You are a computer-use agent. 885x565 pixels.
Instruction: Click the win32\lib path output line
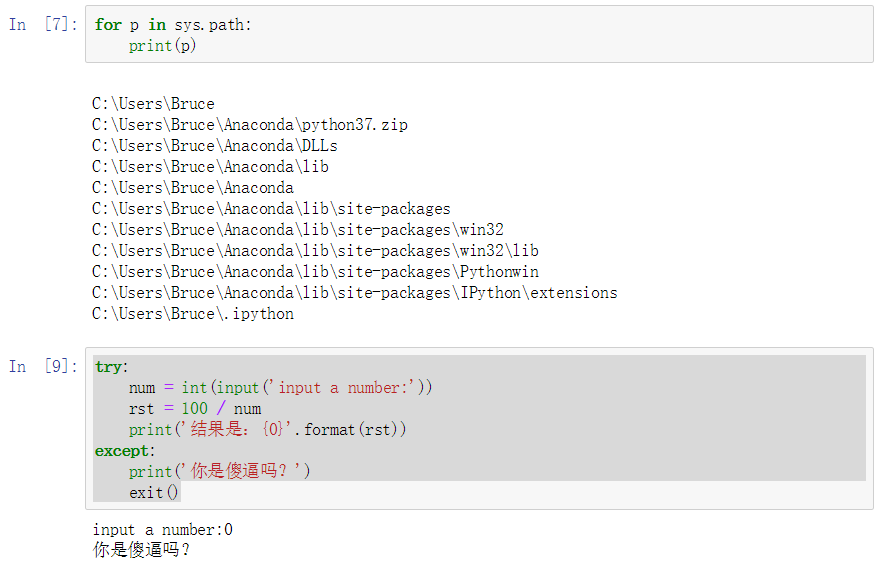tap(315, 251)
